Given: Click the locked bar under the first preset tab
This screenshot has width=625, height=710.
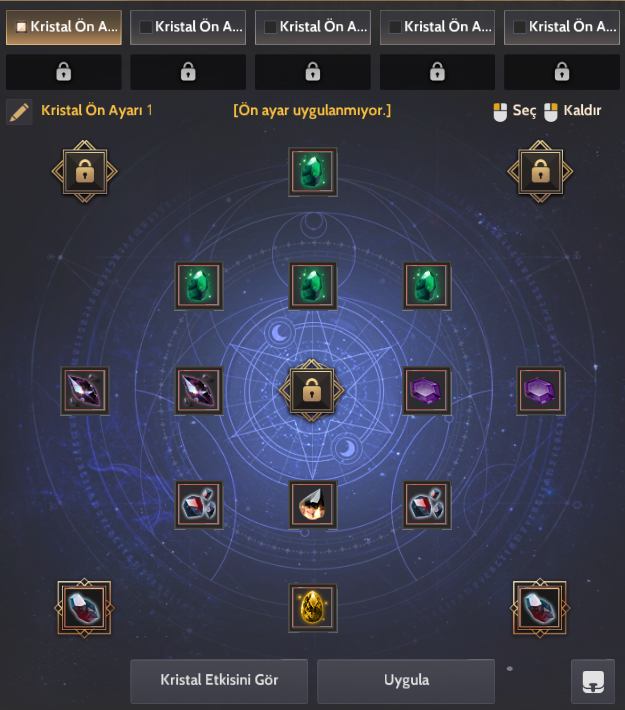Looking at the screenshot, I should pyautogui.click(x=63, y=72).
